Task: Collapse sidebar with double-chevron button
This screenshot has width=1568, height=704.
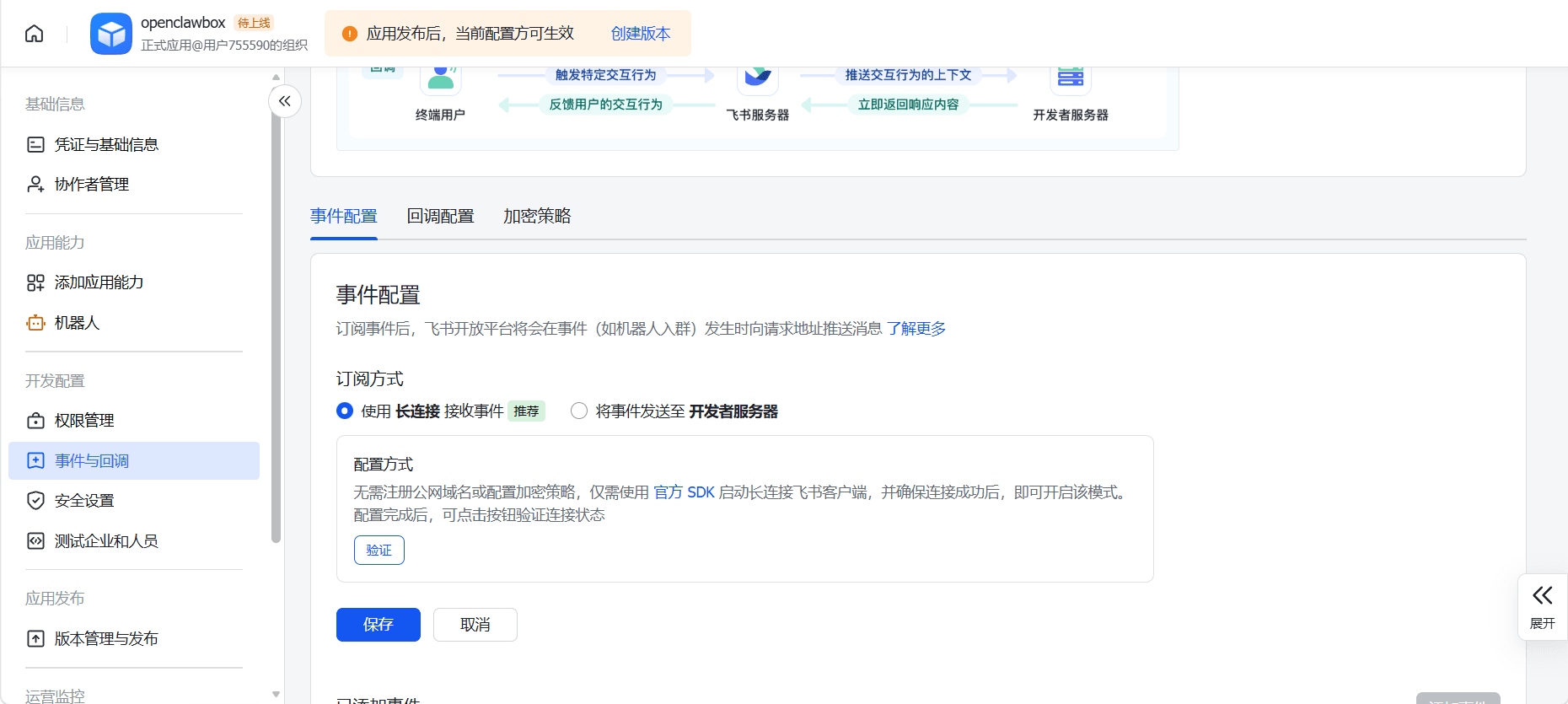Action: [x=285, y=101]
